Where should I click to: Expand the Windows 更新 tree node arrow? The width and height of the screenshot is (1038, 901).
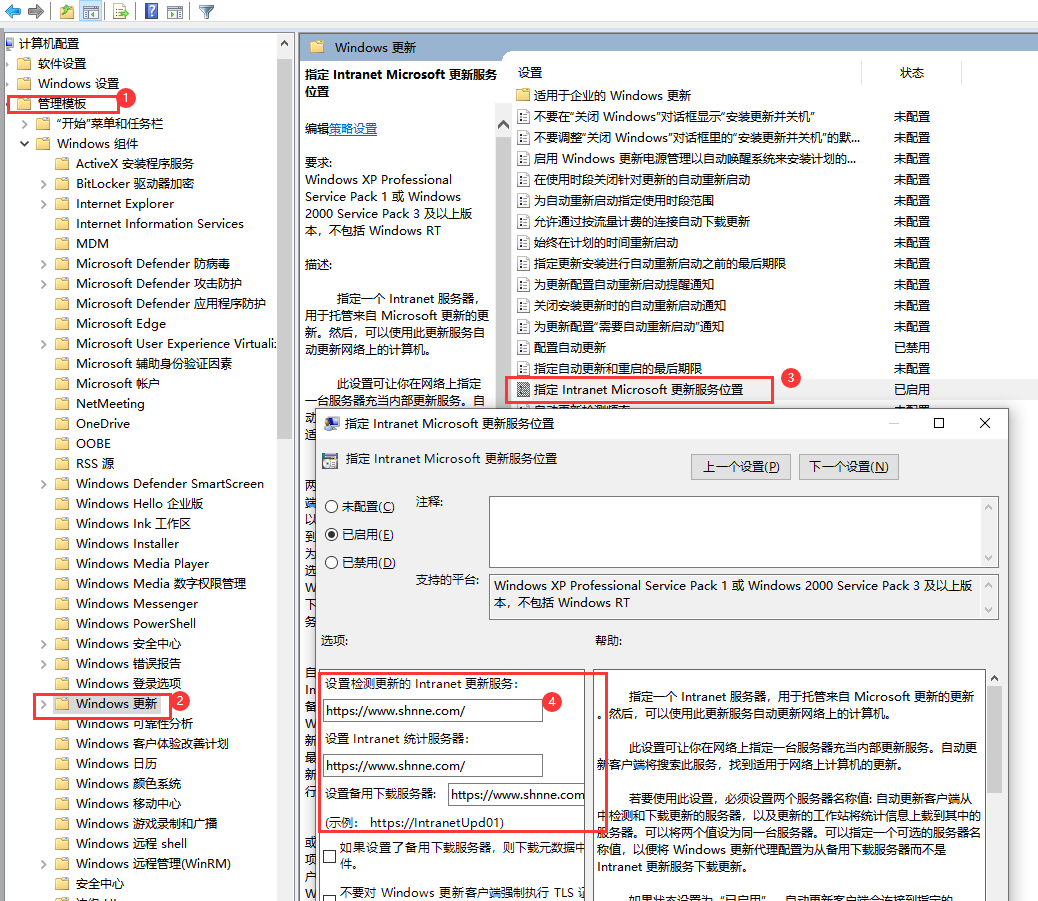coord(44,704)
